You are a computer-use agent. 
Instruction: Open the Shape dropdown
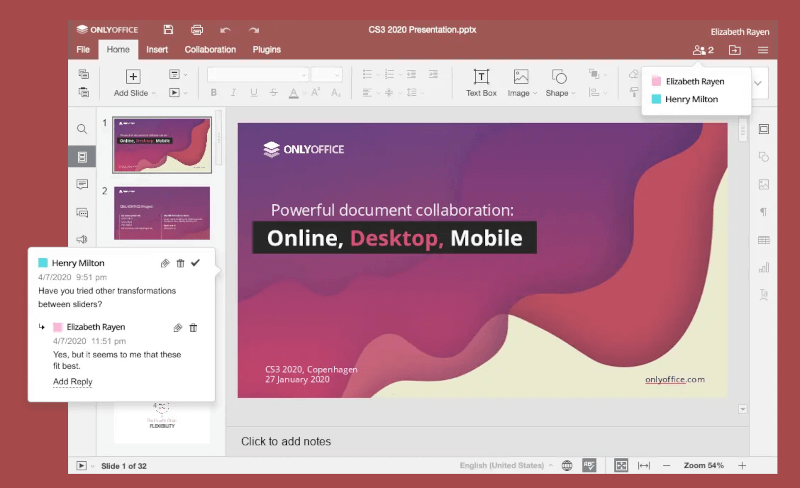(x=559, y=93)
